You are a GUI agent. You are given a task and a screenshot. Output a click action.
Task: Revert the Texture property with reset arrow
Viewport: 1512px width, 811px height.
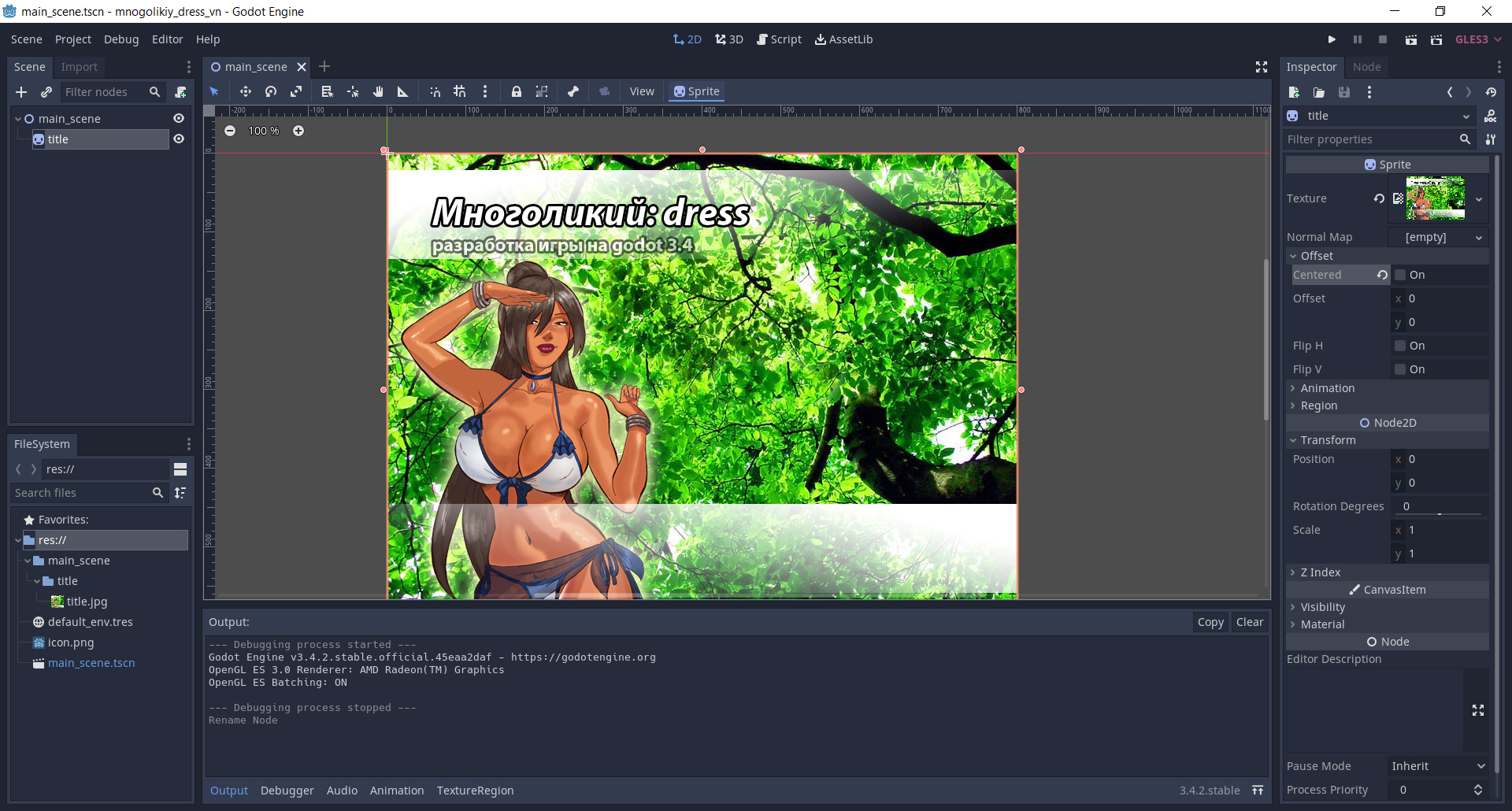tap(1379, 198)
